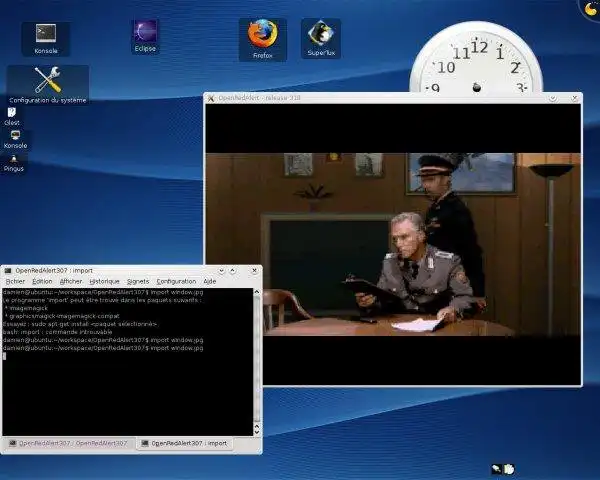Open the Plasma cashew in the screen corner
600x480 pixels.
pyautogui.click(x=591, y=8)
